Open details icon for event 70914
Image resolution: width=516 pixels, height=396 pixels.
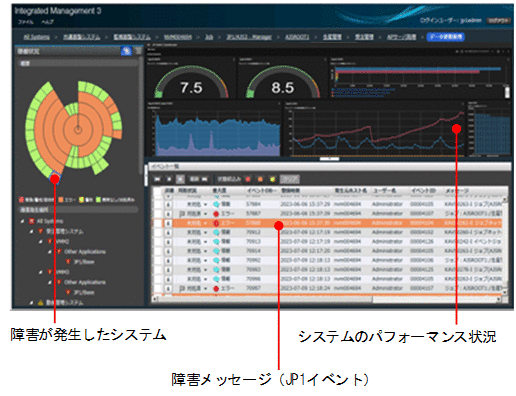point(168,251)
